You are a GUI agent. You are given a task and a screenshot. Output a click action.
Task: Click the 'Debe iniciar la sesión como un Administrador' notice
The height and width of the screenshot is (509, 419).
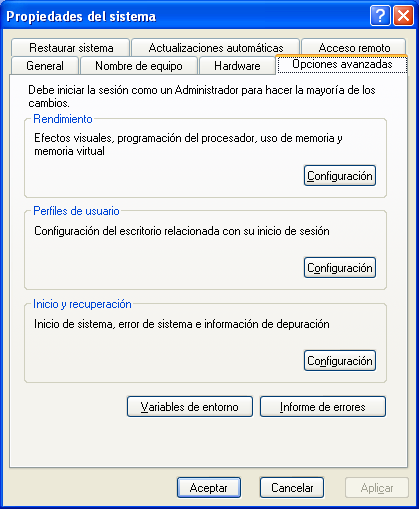[x=202, y=96]
